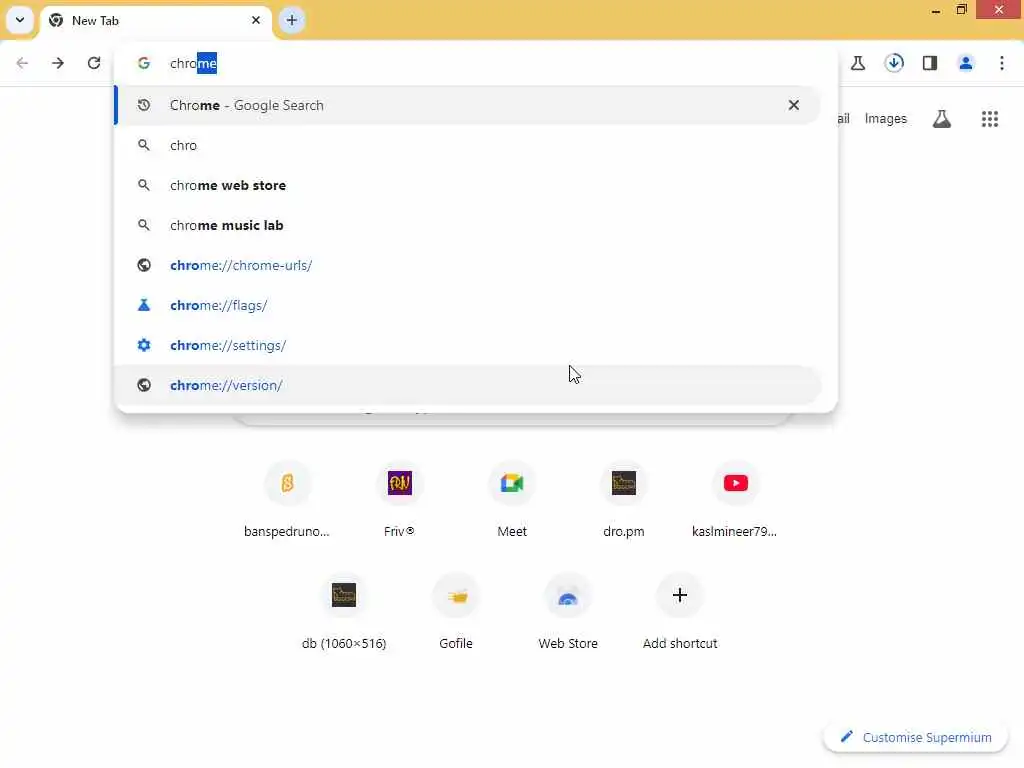The image size is (1024, 768).
Task: Remove the Chrome history suggestion
Action: click(793, 105)
